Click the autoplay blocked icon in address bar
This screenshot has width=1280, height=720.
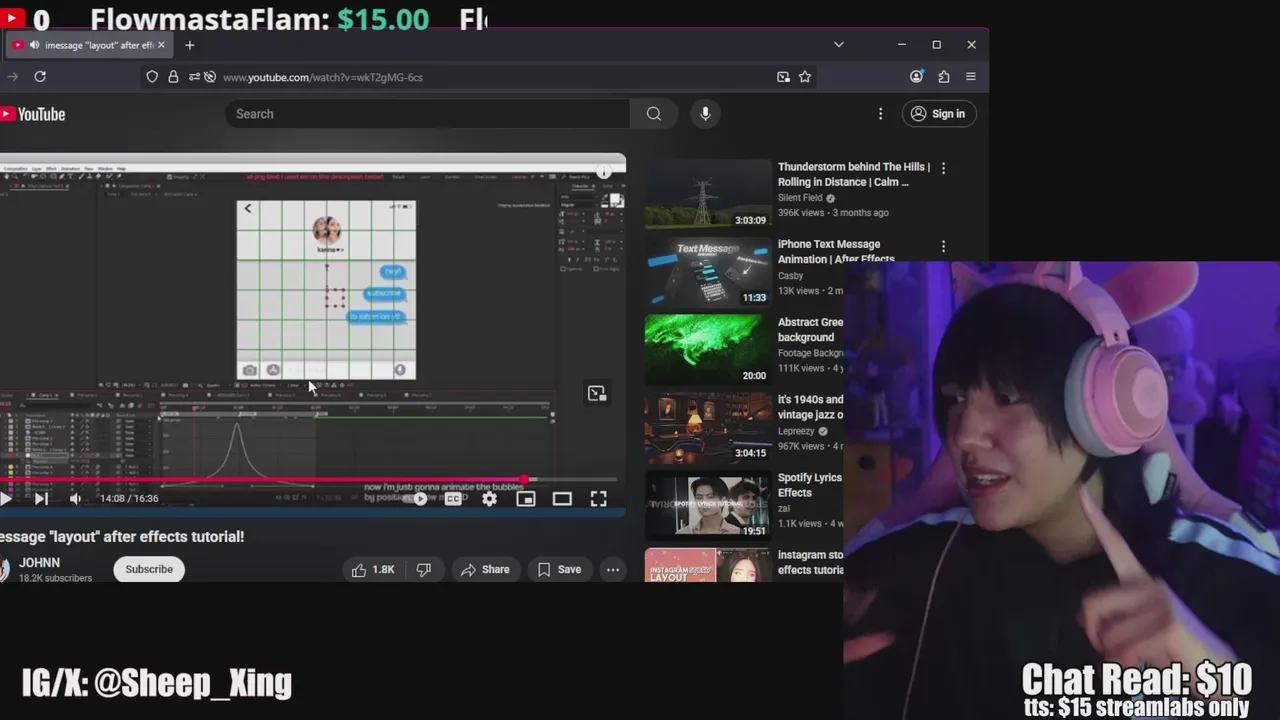click(210, 77)
